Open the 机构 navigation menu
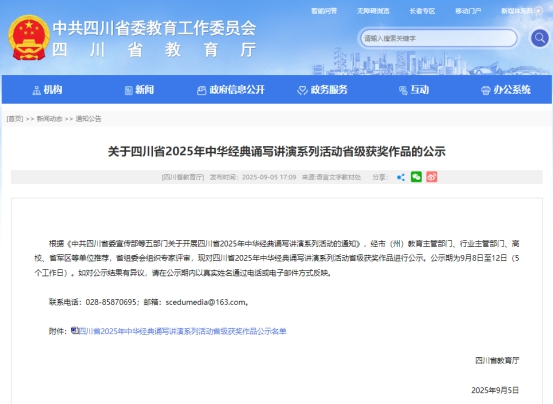 pyautogui.click(x=47, y=90)
